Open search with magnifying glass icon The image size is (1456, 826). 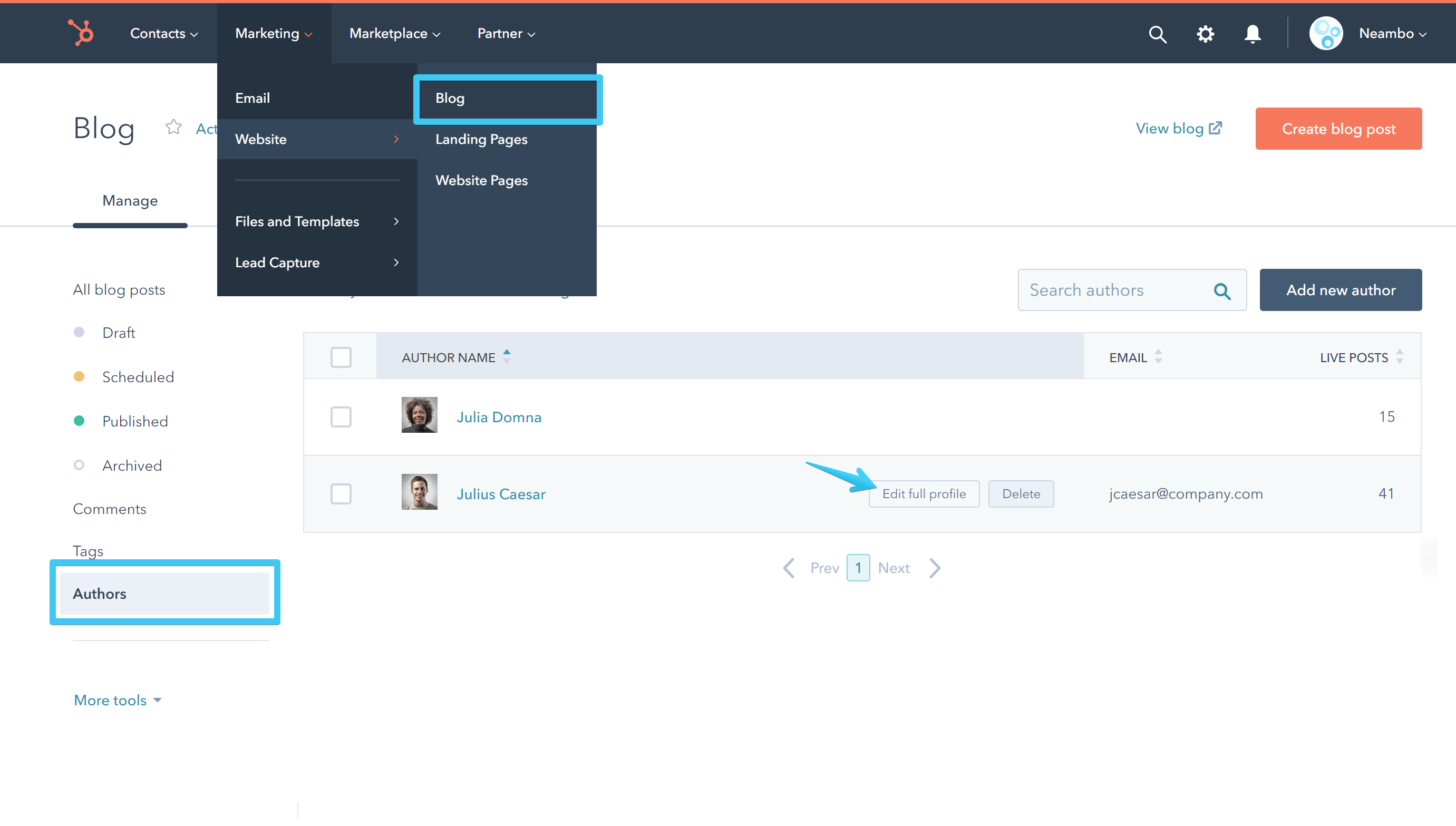tap(1157, 34)
